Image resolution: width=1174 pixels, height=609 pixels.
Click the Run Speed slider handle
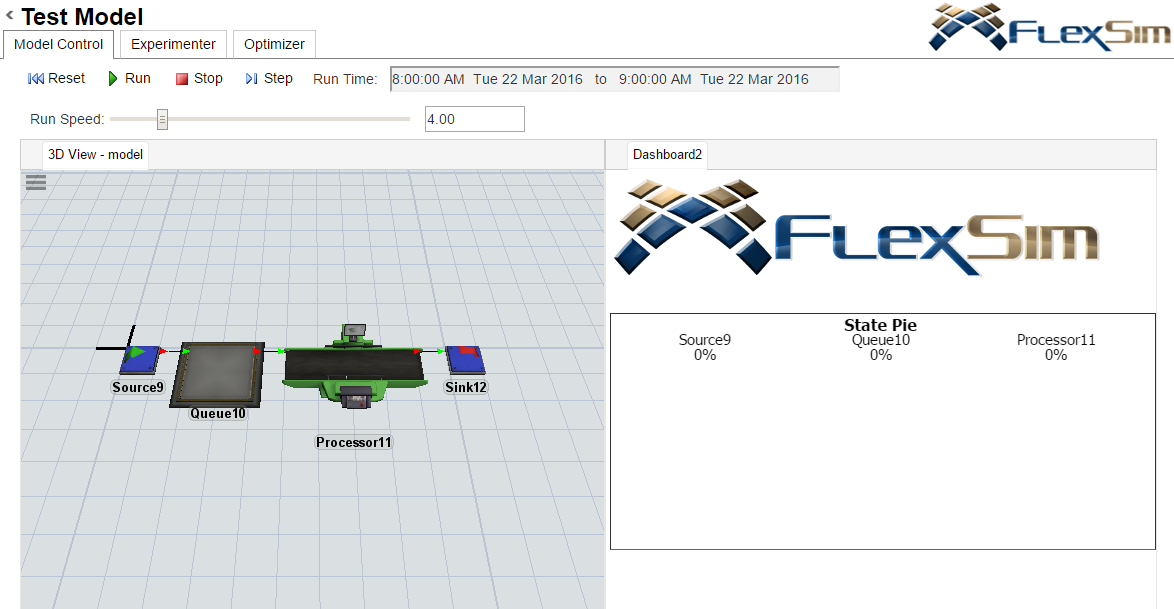162,119
